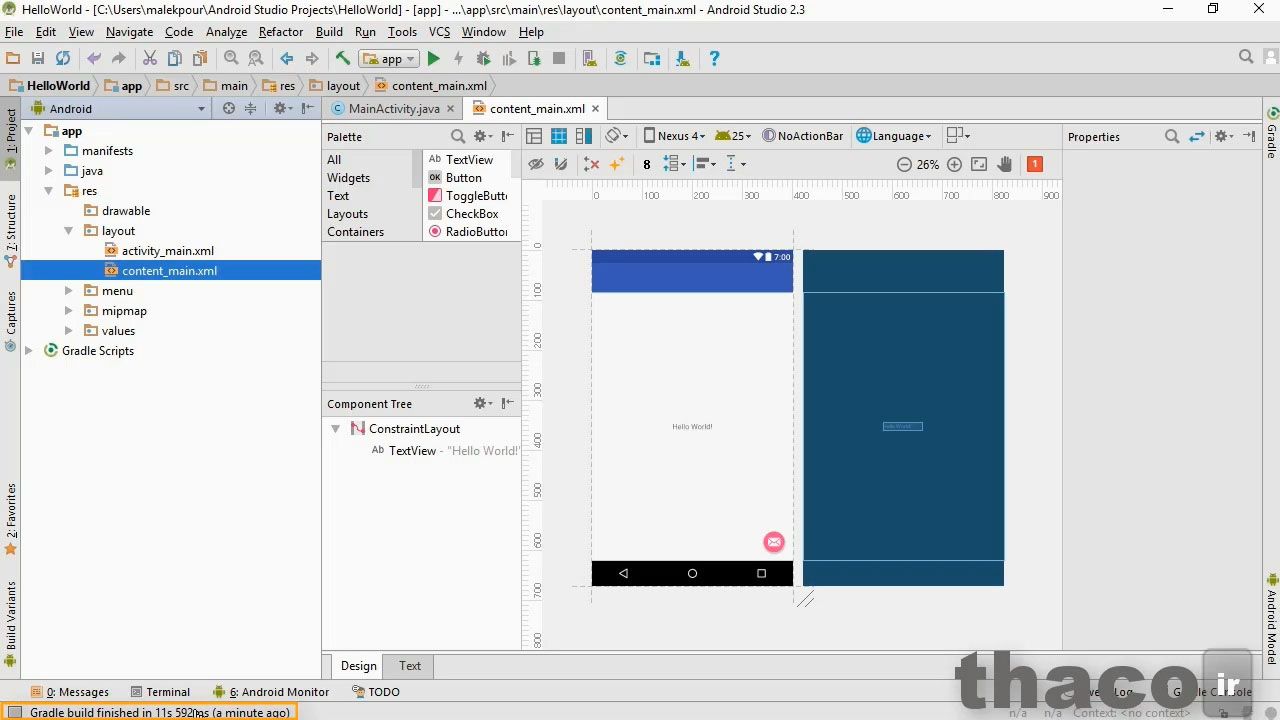The width and height of the screenshot is (1280, 720).
Task: Switch to the MainActivity.java tab
Action: [x=394, y=109]
